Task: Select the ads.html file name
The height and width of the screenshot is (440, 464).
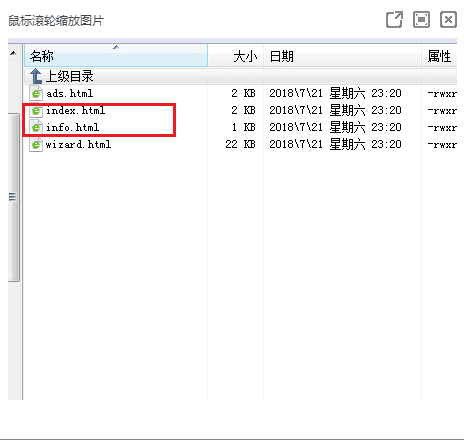Action: point(70,93)
